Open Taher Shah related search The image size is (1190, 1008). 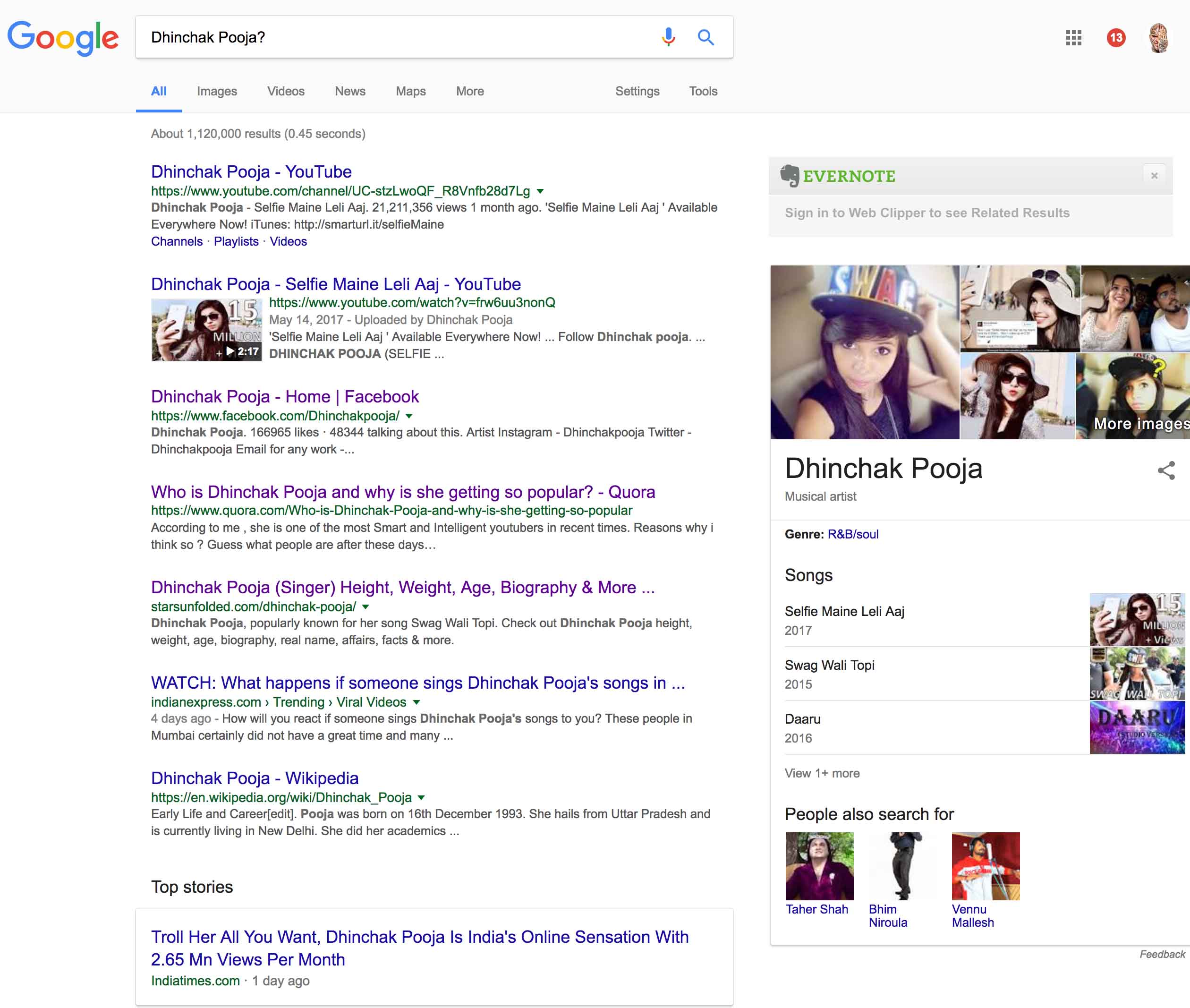(x=816, y=910)
